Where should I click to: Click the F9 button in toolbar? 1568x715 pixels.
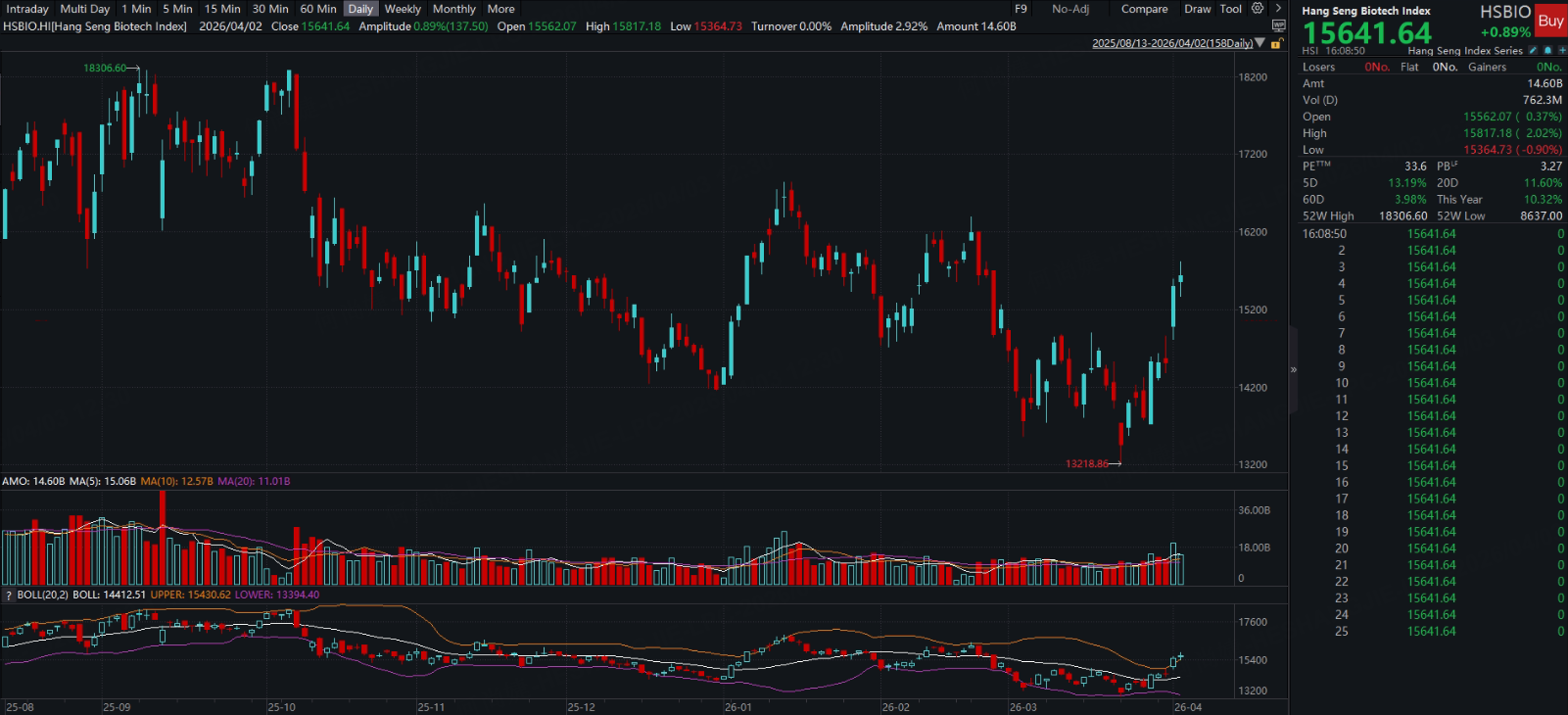point(1021,9)
